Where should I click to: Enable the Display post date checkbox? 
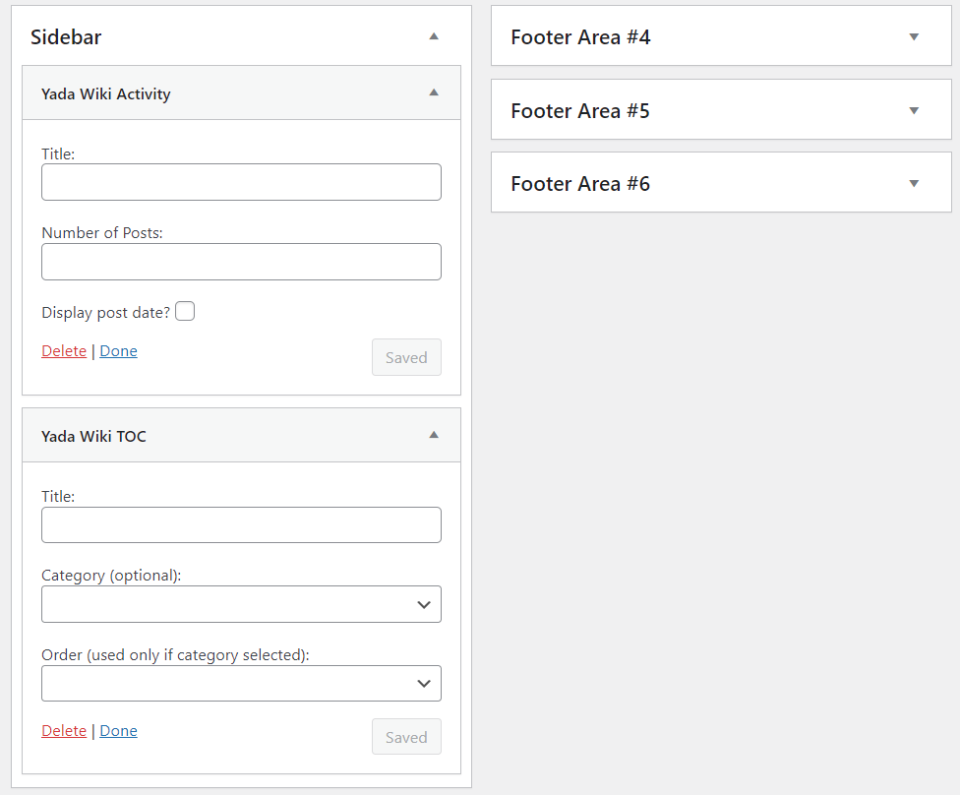point(185,312)
